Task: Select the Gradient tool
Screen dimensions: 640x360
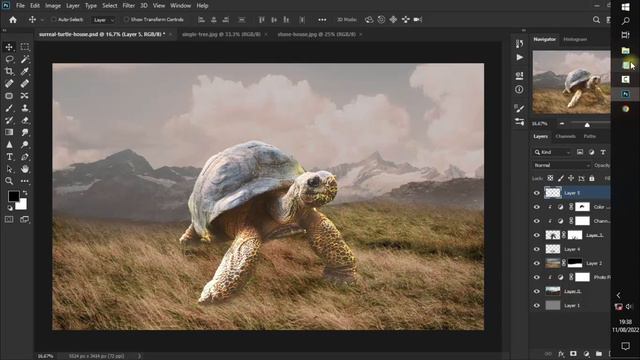Action: click(x=9, y=132)
